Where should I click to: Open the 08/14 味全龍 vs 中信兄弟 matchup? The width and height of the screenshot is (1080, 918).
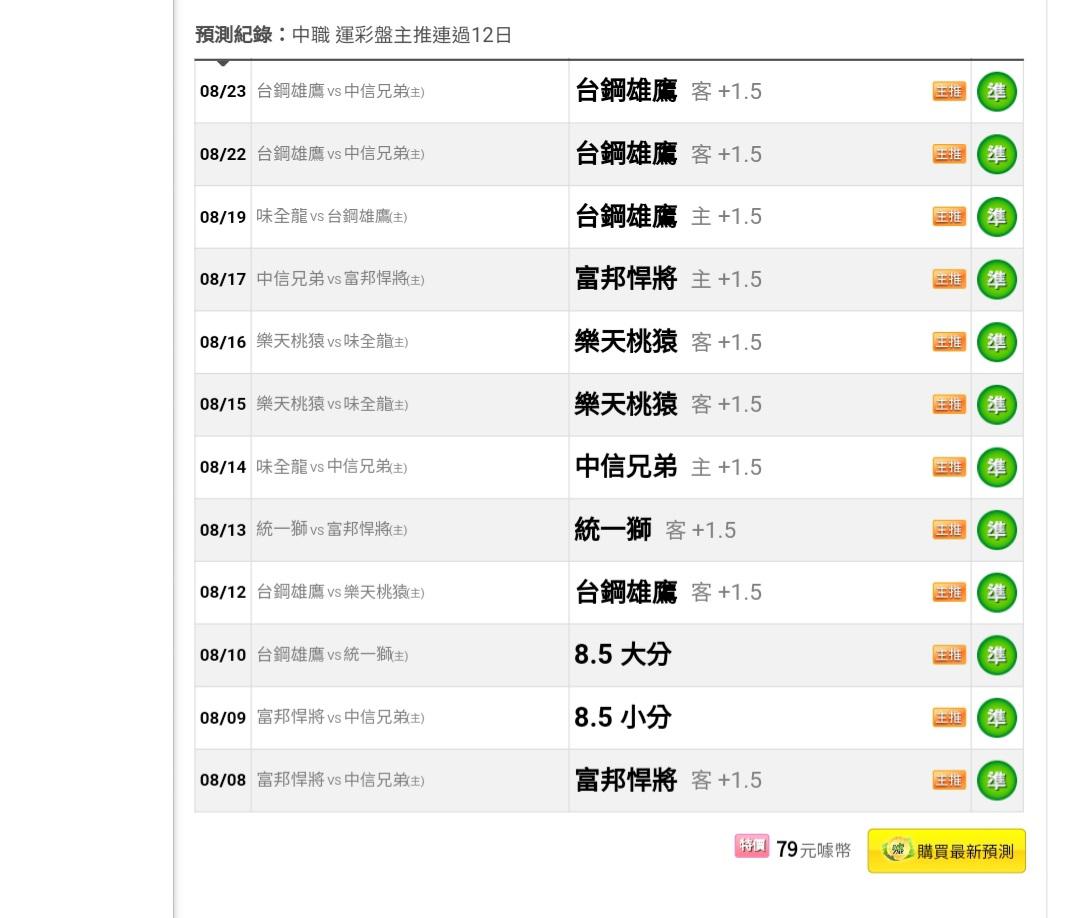pyautogui.click(x=332, y=467)
